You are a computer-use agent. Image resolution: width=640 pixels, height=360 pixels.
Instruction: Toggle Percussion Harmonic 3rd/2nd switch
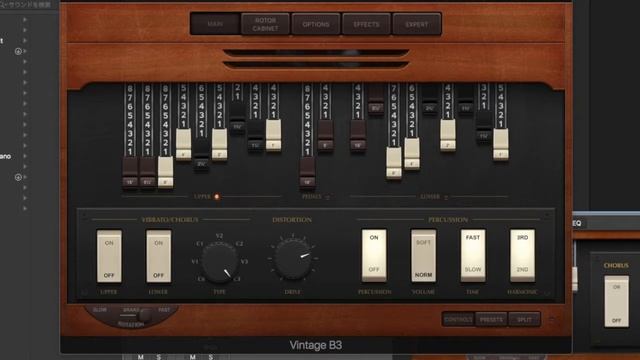point(522,255)
